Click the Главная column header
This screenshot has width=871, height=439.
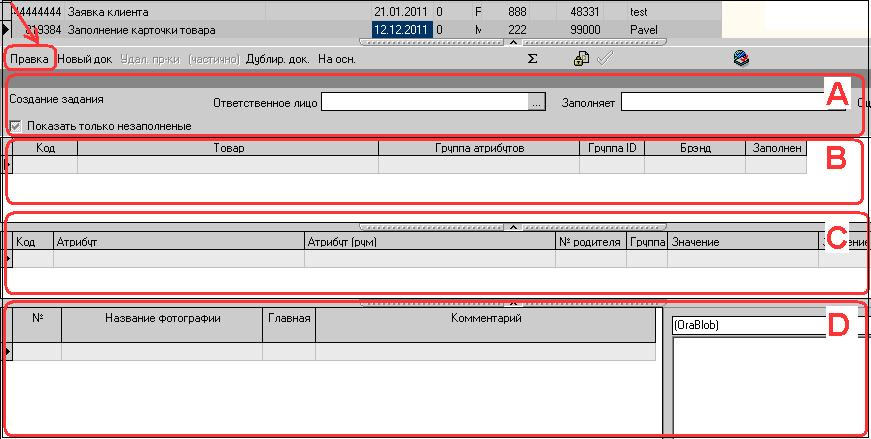(289, 325)
